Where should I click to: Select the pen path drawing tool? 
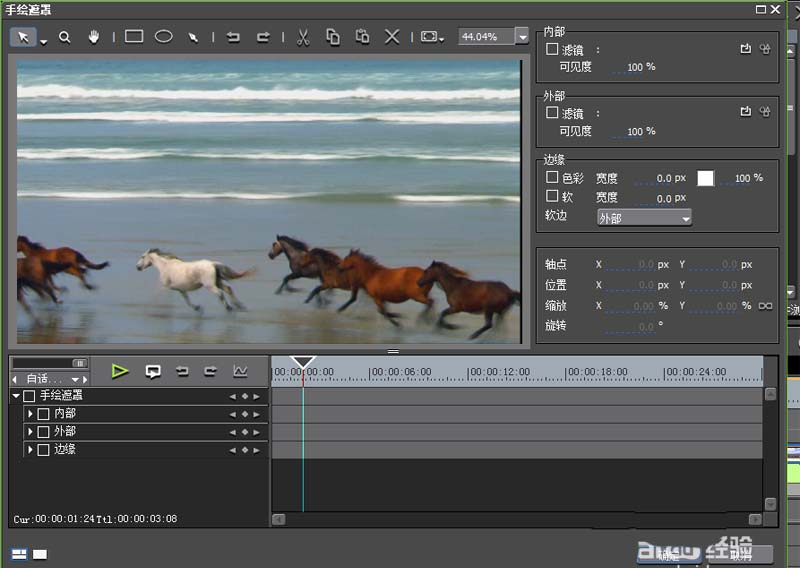point(193,37)
